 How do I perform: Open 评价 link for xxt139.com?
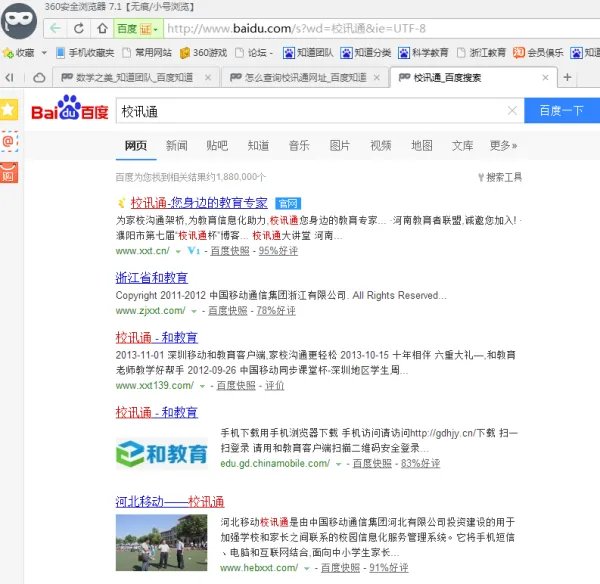tap(275, 386)
